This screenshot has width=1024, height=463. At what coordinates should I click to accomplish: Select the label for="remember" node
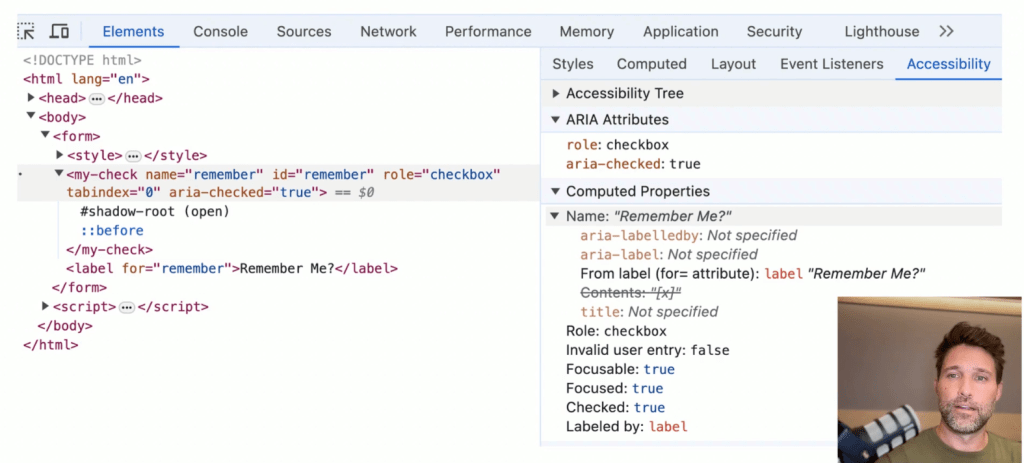[x=232, y=268]
